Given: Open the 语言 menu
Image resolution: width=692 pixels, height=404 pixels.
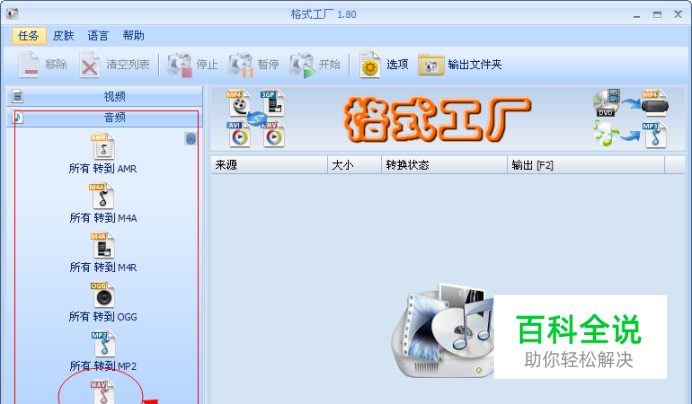Looking at the screenshot, I should point(98,36).
